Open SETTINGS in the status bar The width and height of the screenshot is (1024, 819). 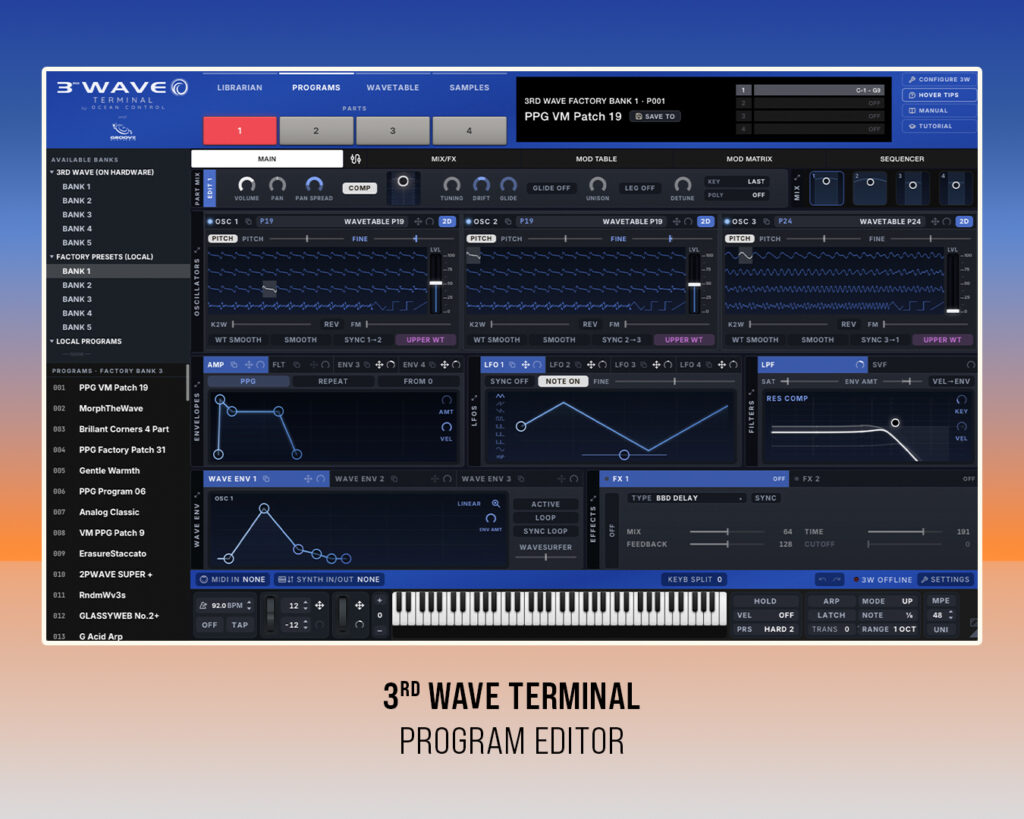(x=945, y=579)
